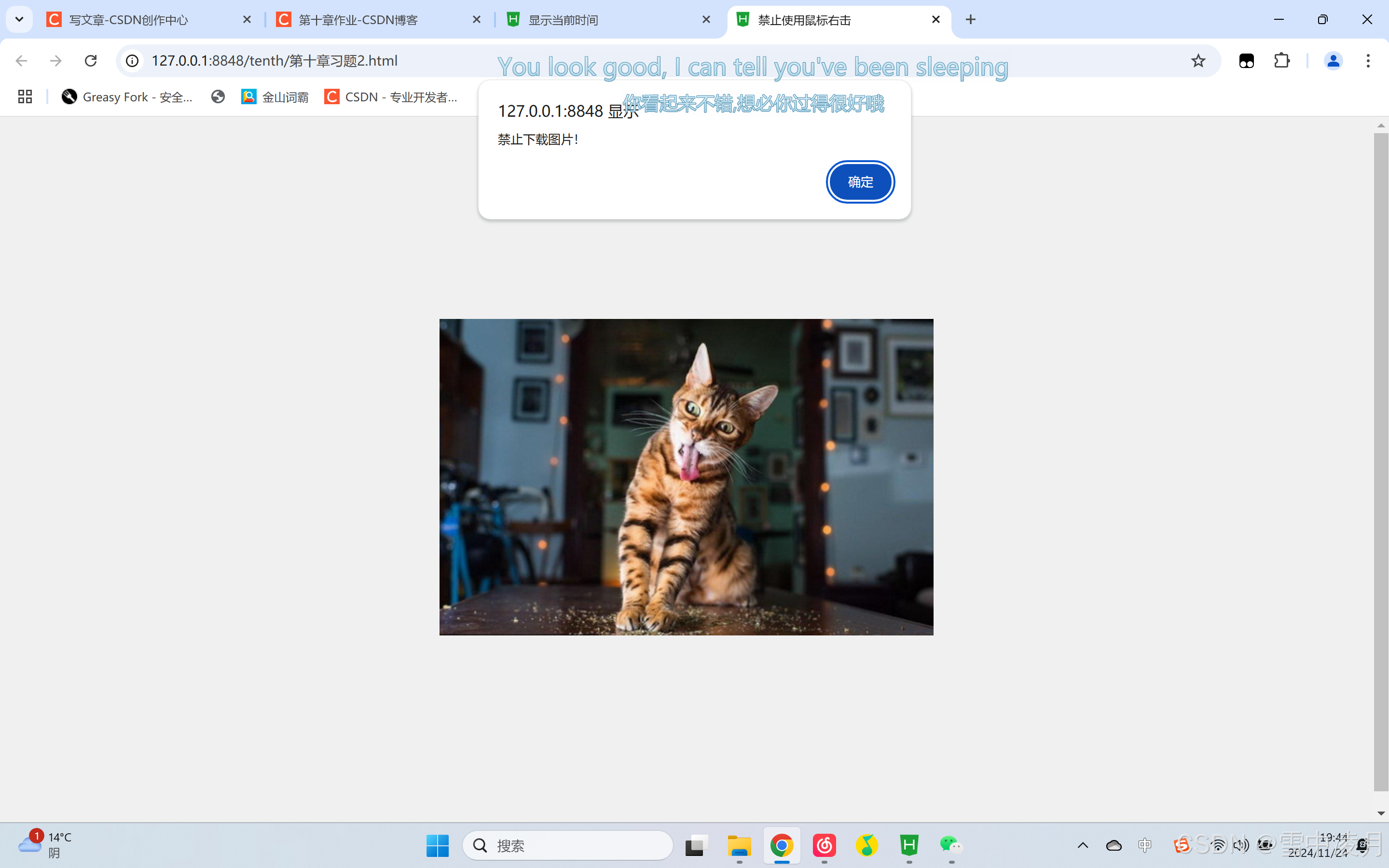The height and width of the screenshot is (868, 1389).
Task: Open WeChat from the taskbar
Action: click(950, 845)
